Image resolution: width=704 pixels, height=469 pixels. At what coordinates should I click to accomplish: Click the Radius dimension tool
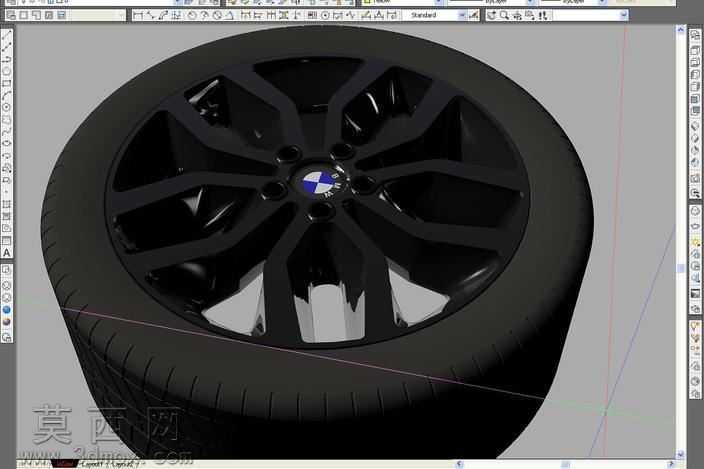point(192,16)
